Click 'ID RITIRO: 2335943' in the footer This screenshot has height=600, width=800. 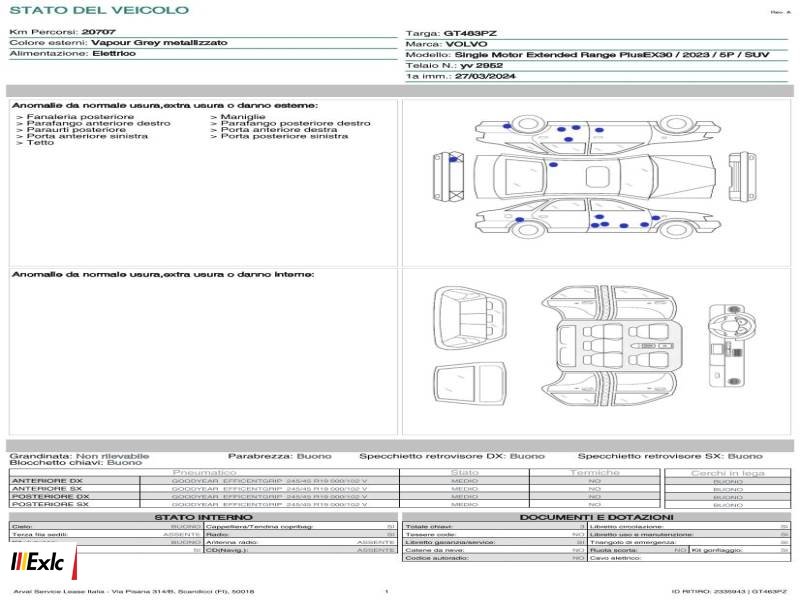(709, 592)
